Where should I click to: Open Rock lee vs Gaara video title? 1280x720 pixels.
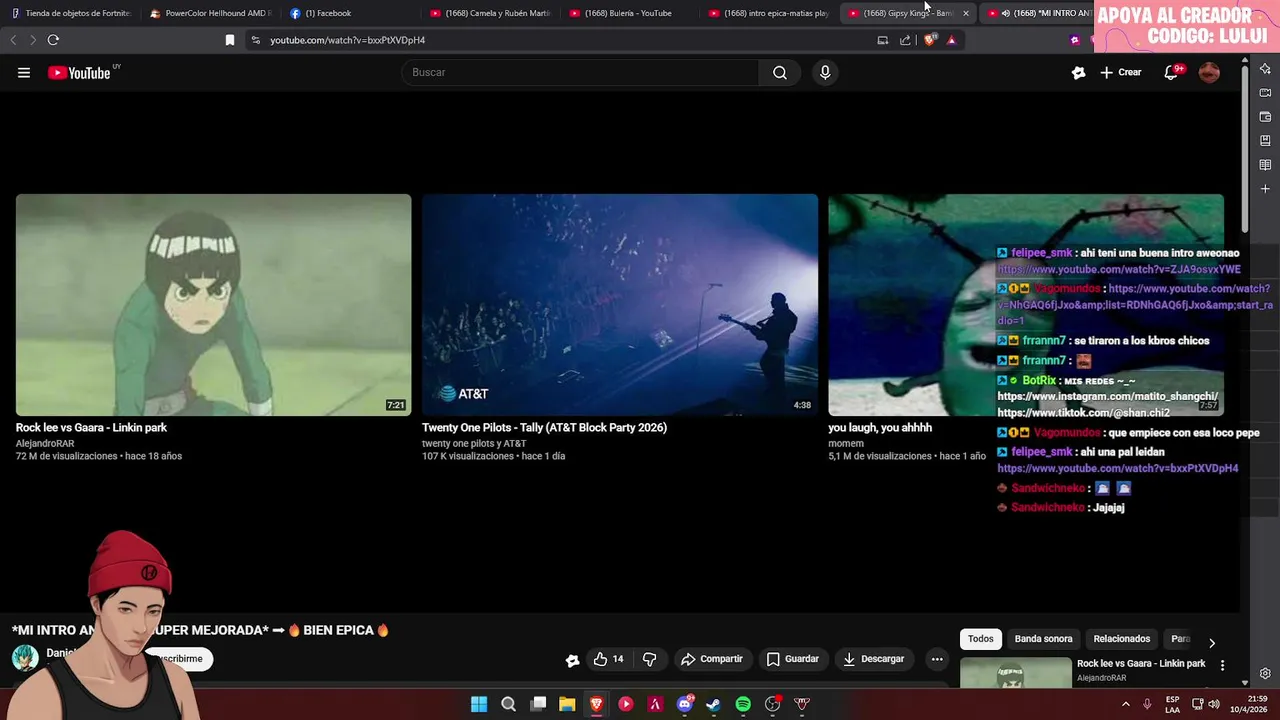tap(91, 428)
